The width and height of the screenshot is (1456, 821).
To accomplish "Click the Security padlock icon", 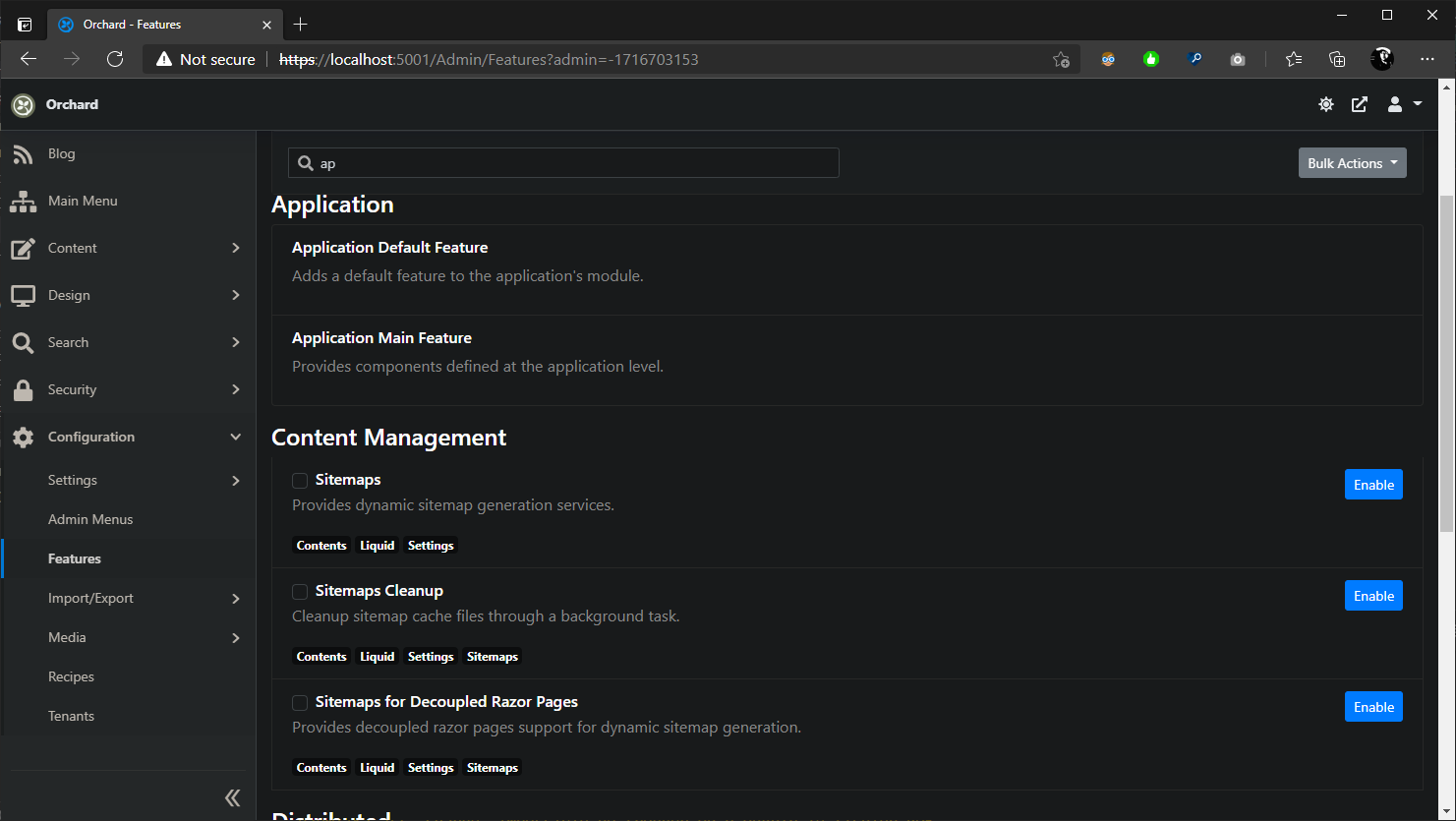I will 22,389.
